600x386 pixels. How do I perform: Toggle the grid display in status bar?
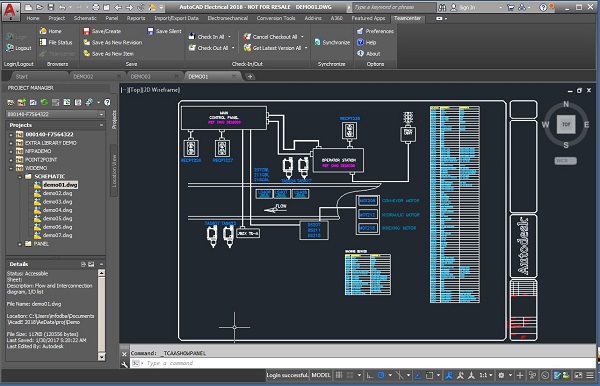(x=339, y=375)
